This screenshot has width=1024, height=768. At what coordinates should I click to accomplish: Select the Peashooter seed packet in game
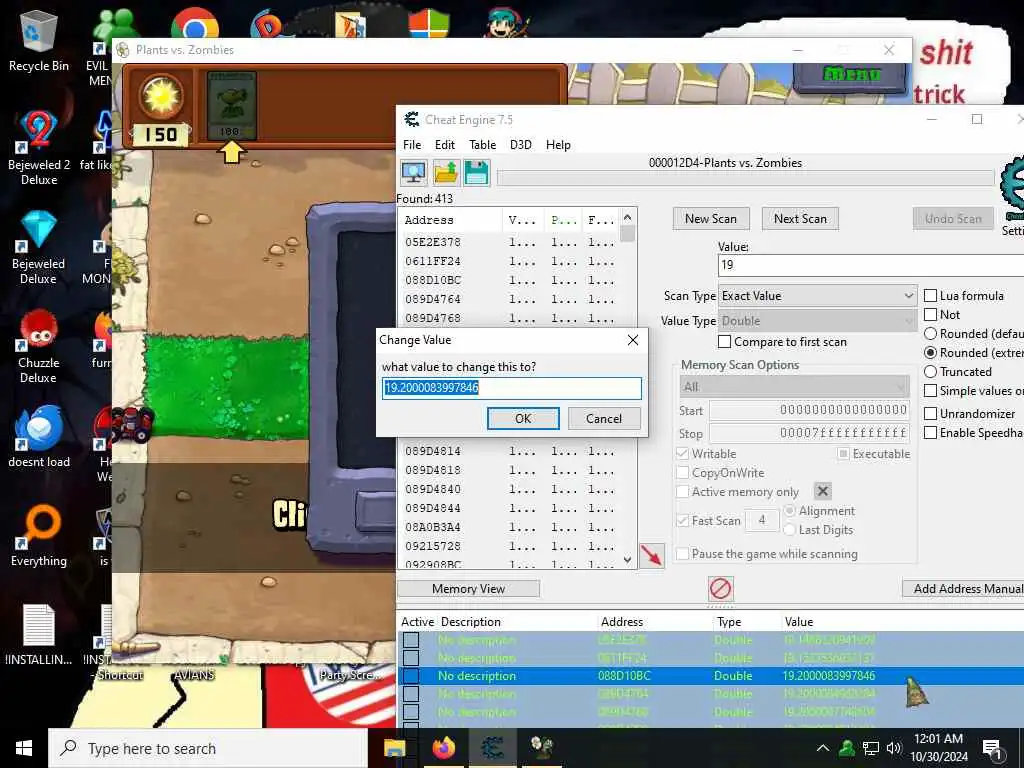(232, 105)
